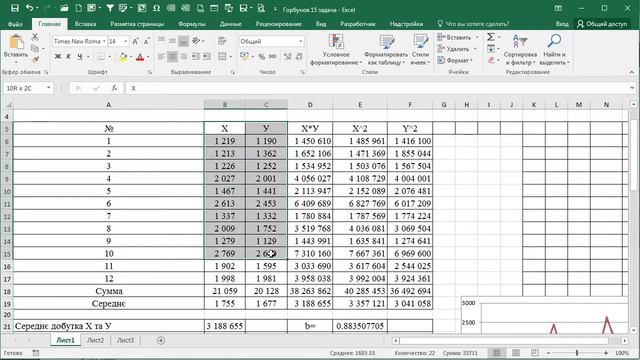This screenshot has width=640, height=360.
Task: Apply yellow fill color to cells
Action: pyautogui.click(x=123, y=57)
